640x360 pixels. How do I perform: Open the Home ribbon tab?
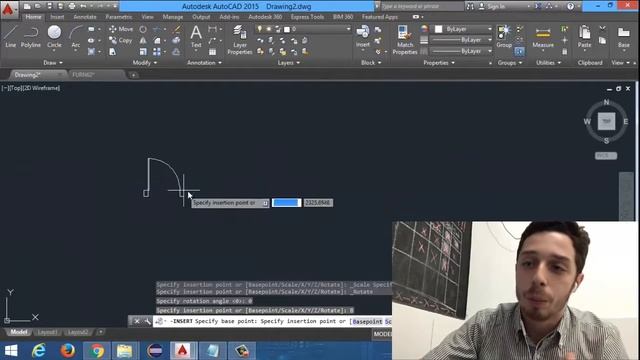pyautogui.click(x=33, y=17)
